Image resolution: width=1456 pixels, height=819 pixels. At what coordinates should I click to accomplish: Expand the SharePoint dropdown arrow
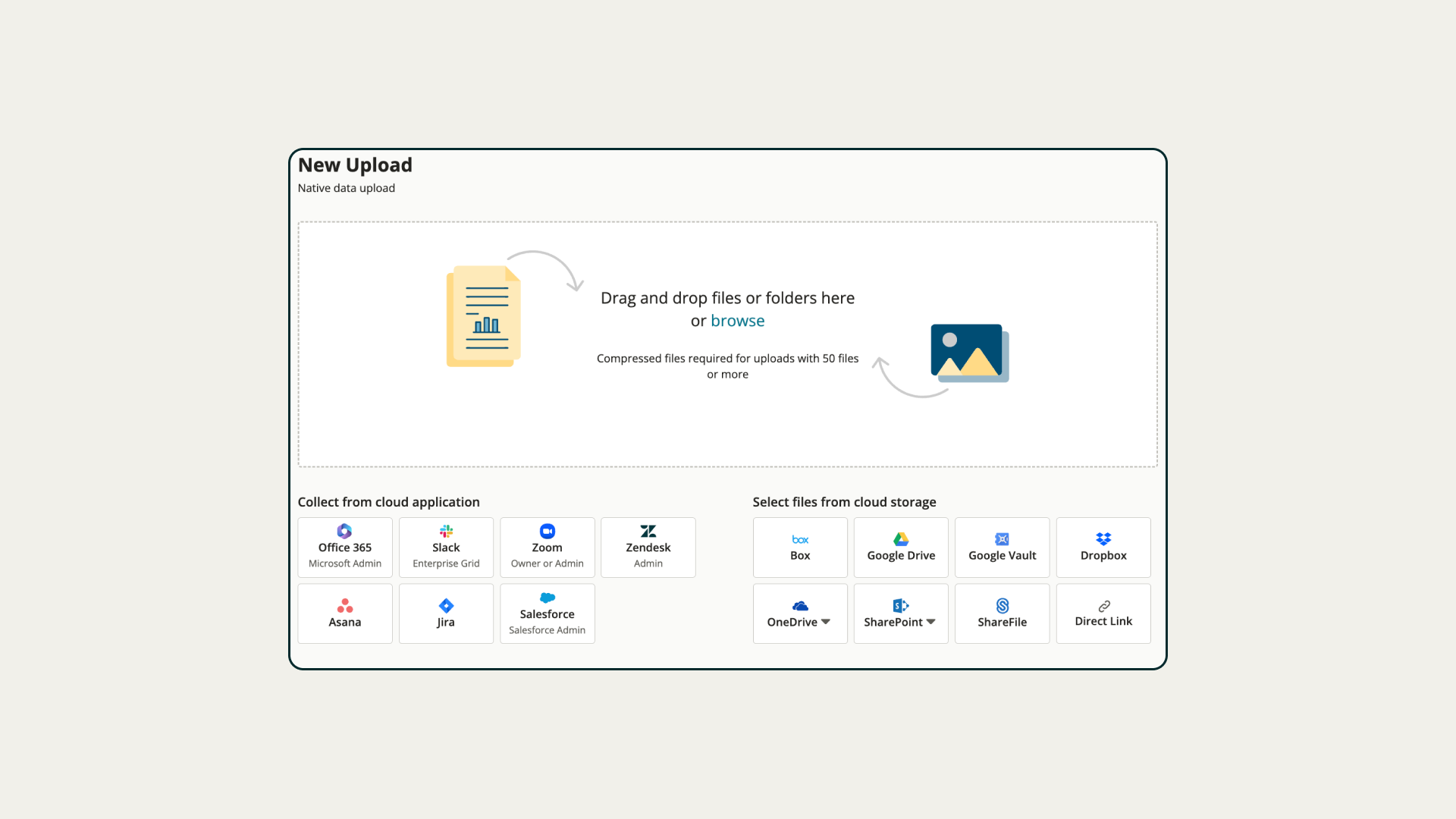point(930,622)
